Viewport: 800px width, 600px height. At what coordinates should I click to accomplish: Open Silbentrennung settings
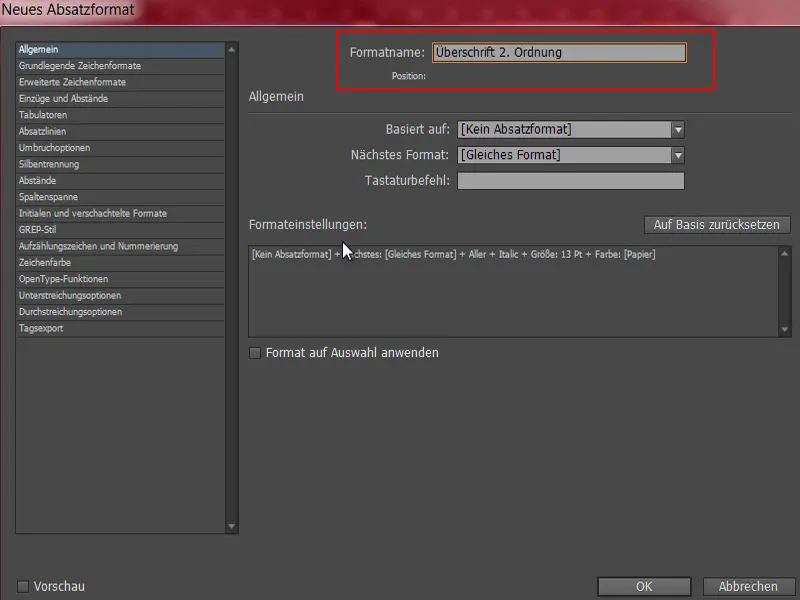pyautogui.click(x=120, y=164)
